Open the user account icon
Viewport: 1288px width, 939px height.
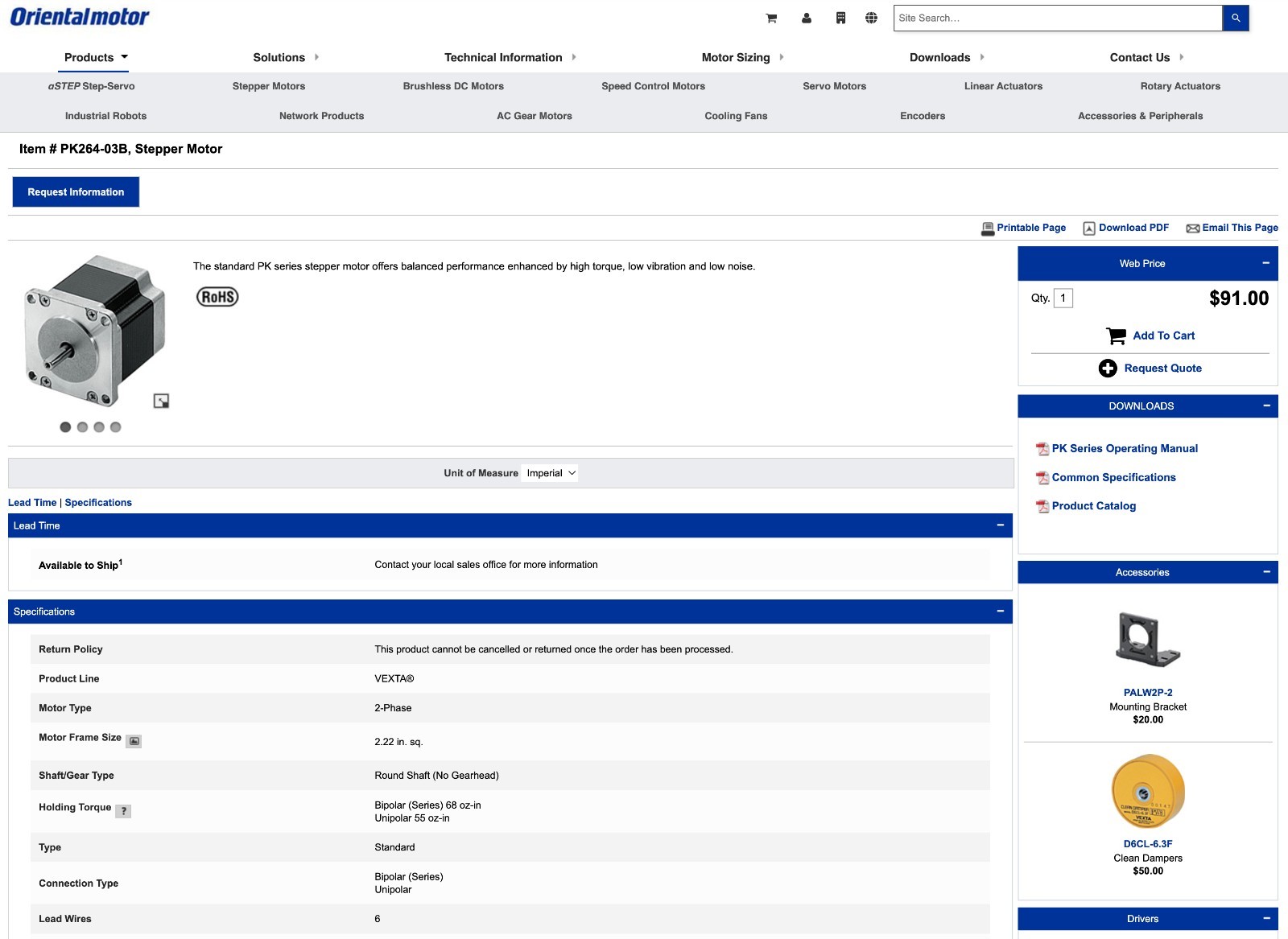[x=807, y=18]
